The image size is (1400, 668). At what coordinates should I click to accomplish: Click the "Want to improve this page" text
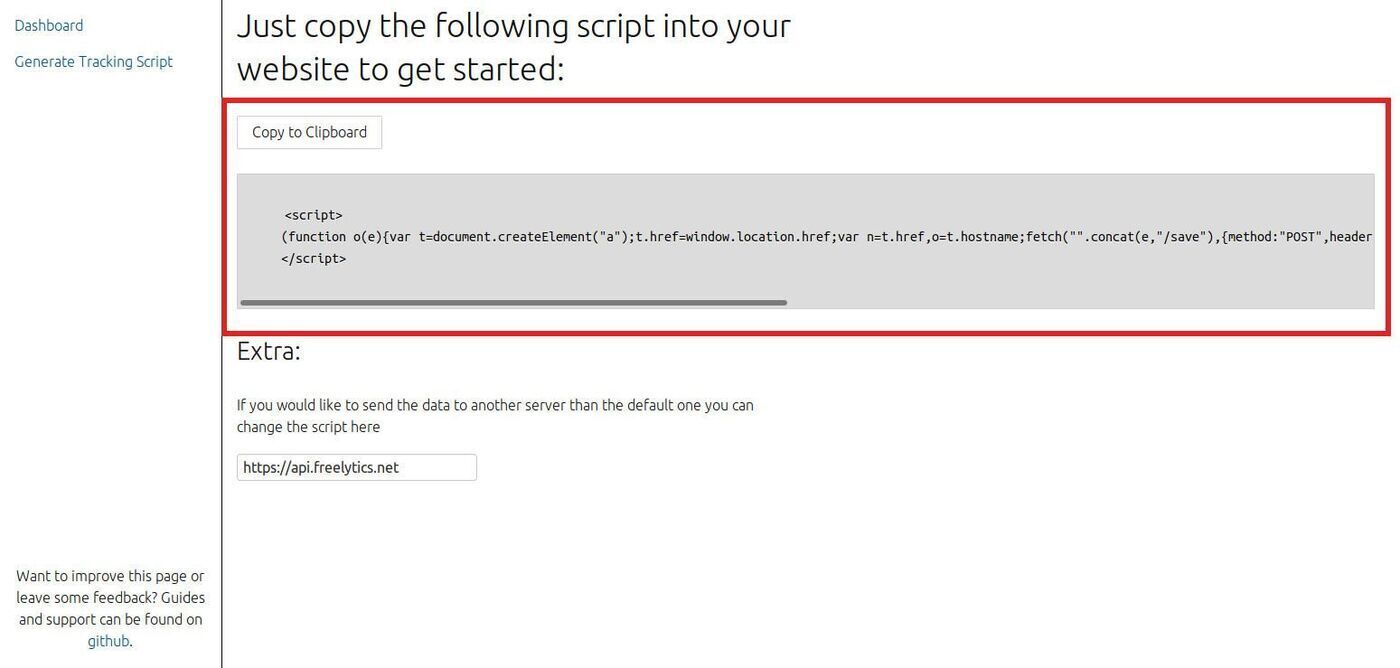110,576
